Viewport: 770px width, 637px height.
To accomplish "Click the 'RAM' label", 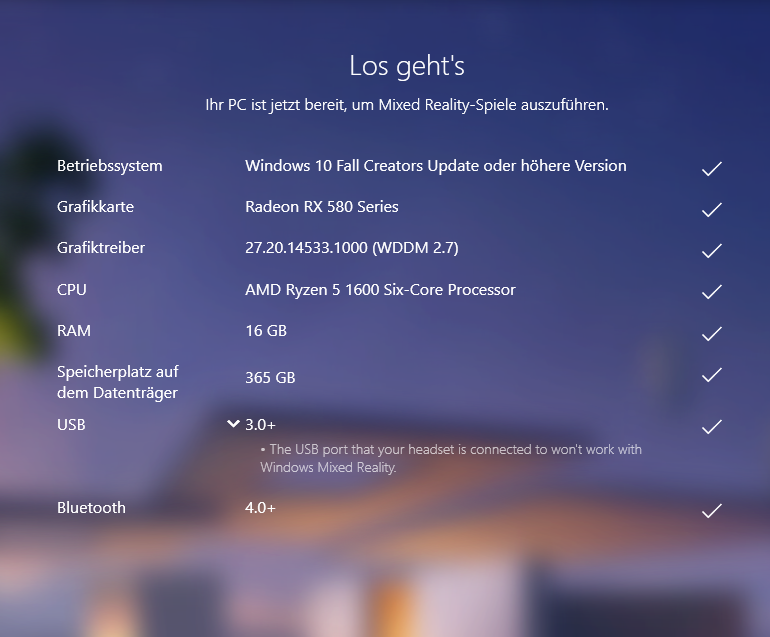I will 74,331.
